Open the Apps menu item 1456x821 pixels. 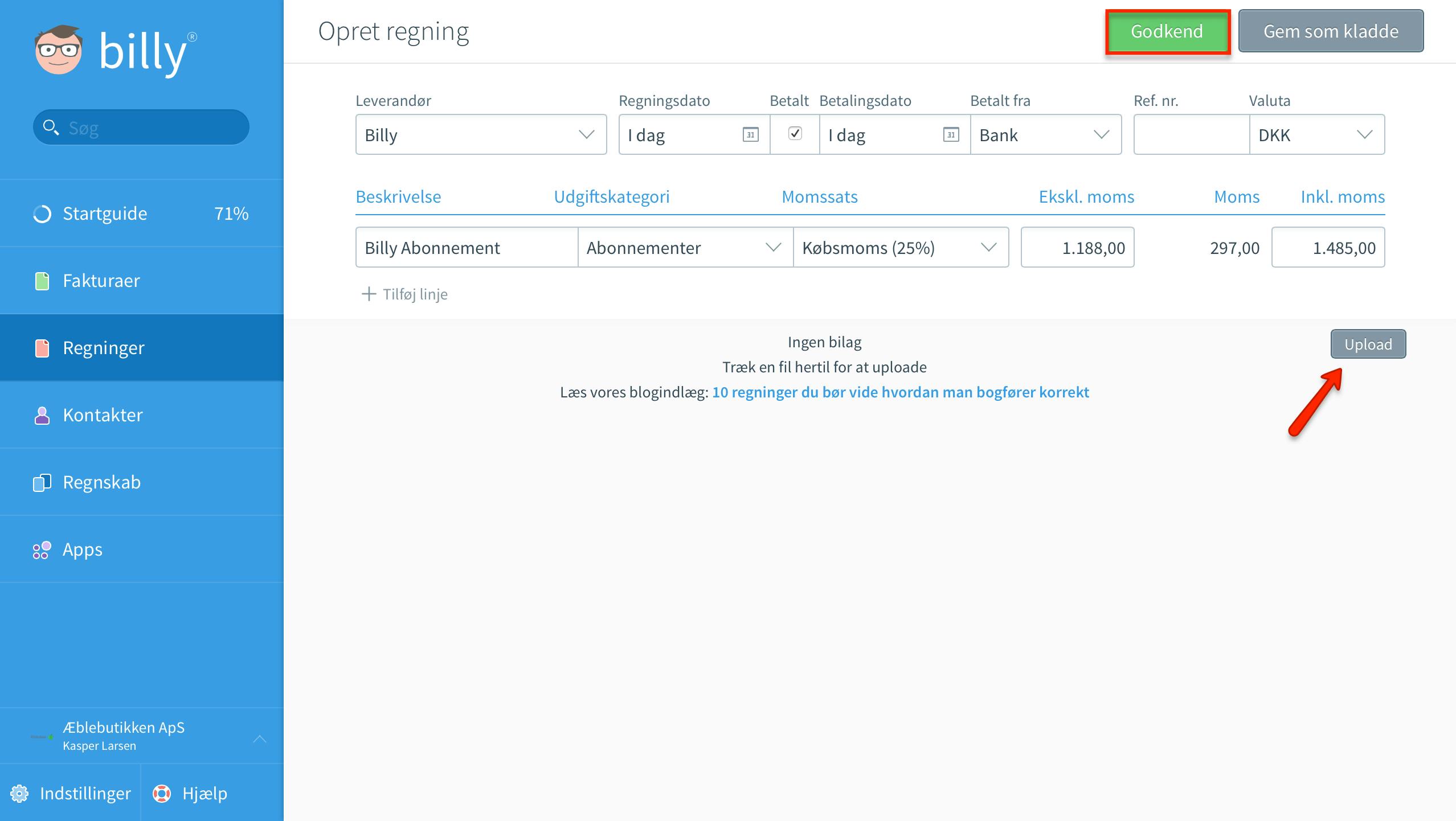pyautogui.click(x=142, y=549)
